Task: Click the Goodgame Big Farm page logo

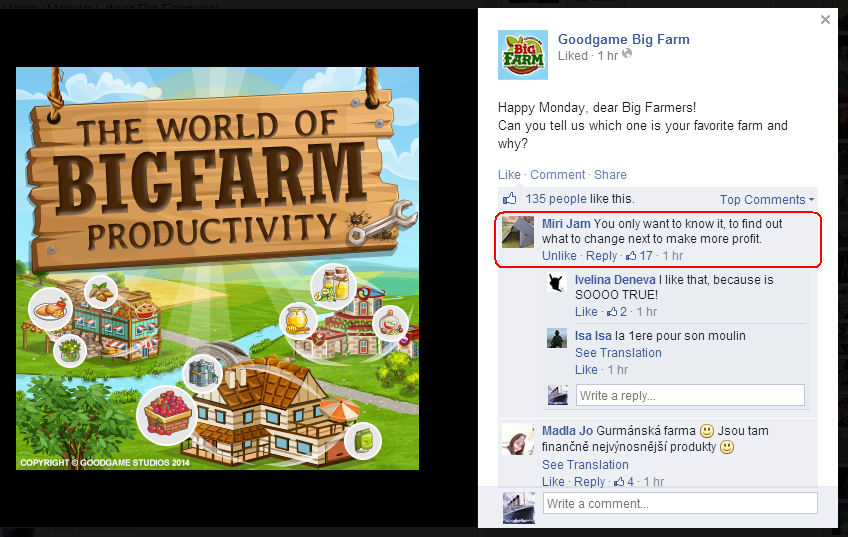Action: pos(522,55)
